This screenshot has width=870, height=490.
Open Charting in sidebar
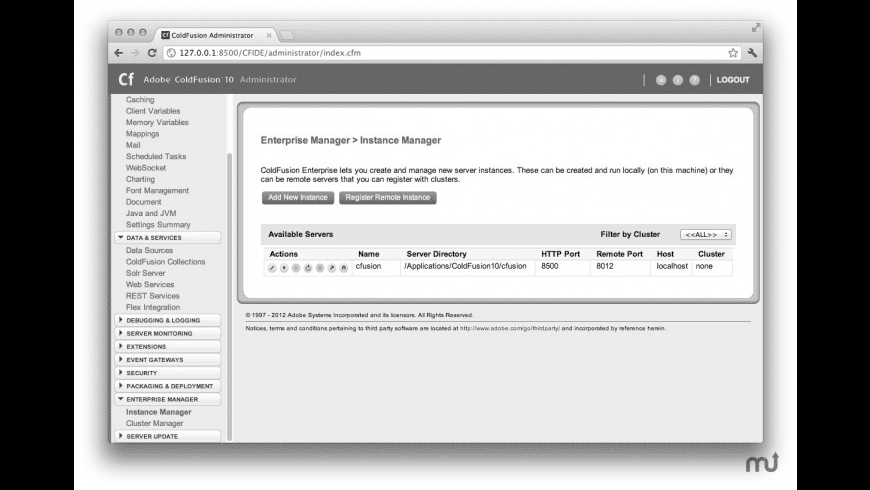click(x=140, y=179)
